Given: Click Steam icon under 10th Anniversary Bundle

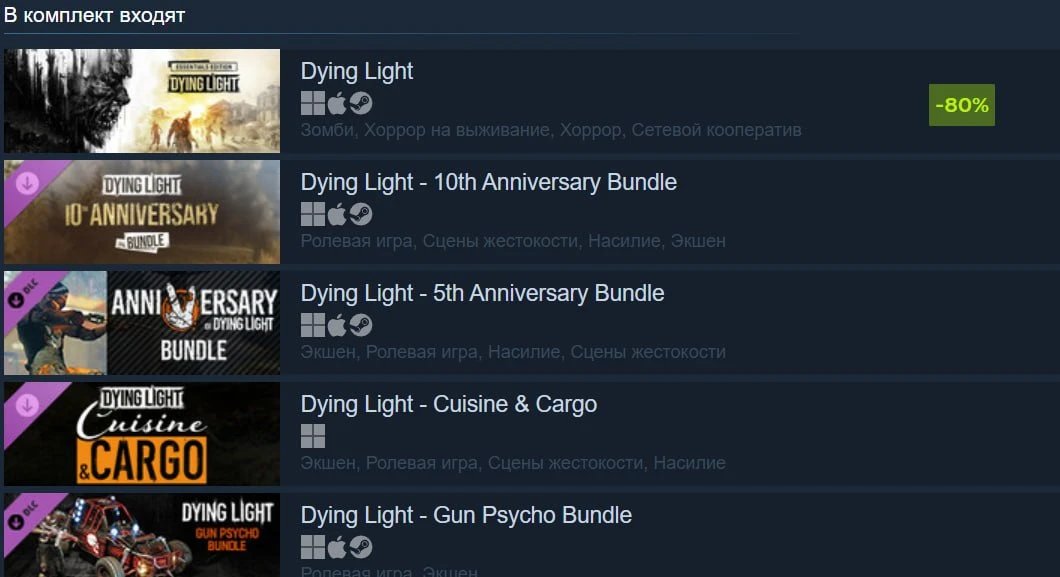Looking at the screenshot, I should pos(361,214).
